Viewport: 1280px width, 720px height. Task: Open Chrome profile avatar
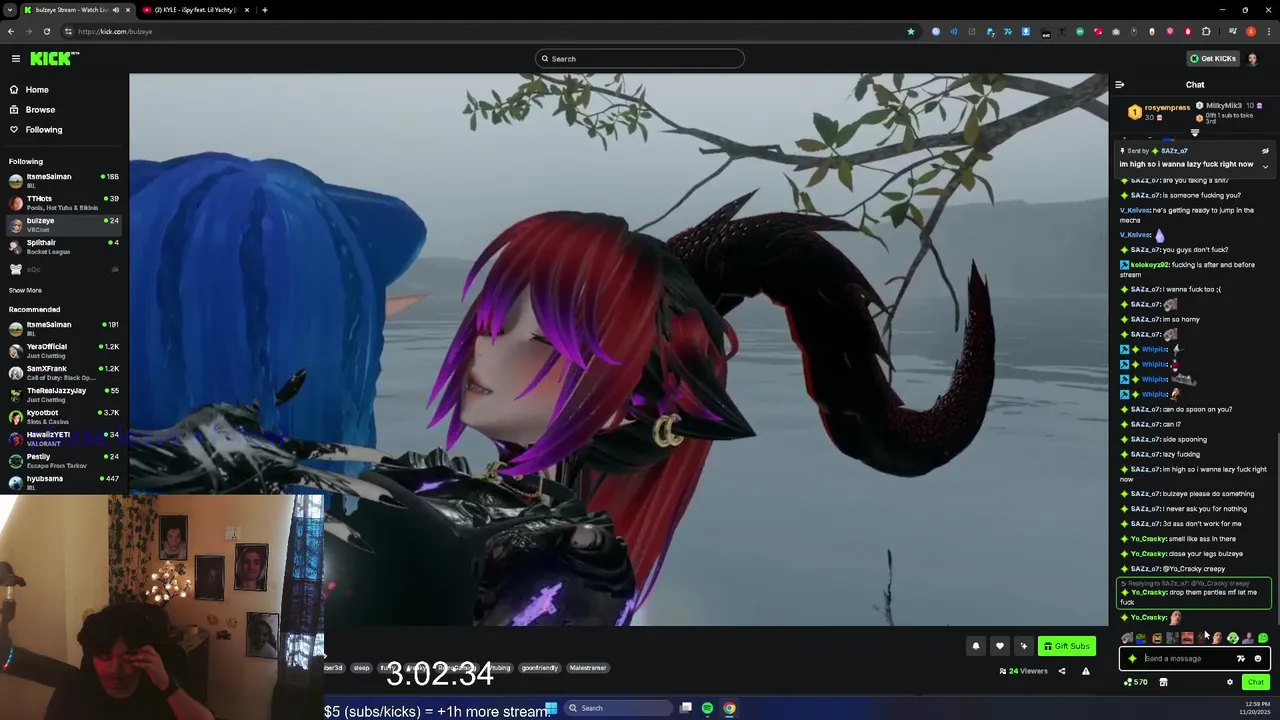point(1250,31)
